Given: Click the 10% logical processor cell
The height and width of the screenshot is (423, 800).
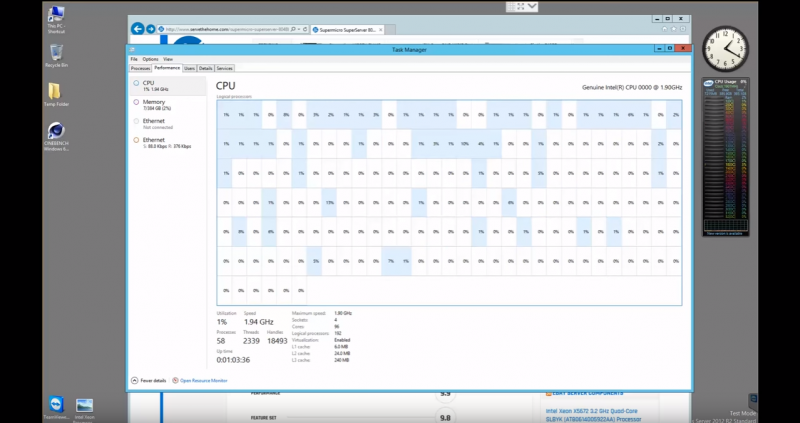Looking at the screenshot, I should (x=465, y=144).
